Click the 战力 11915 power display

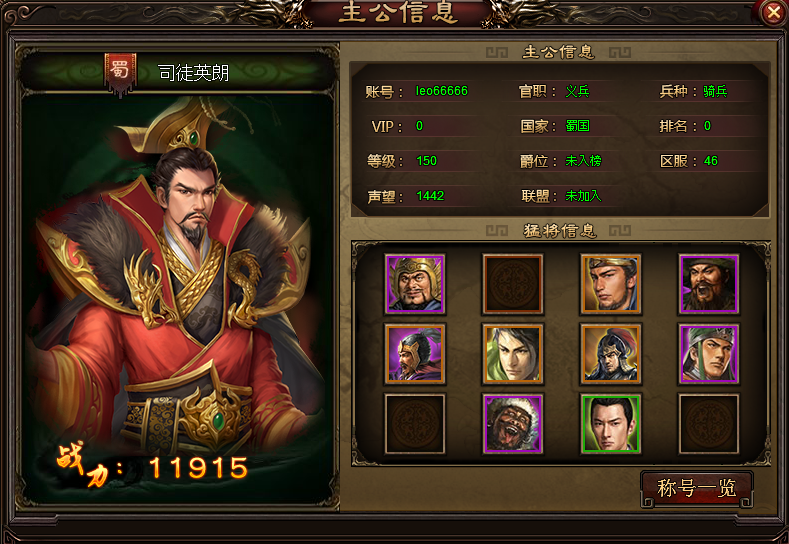point(152,467)
